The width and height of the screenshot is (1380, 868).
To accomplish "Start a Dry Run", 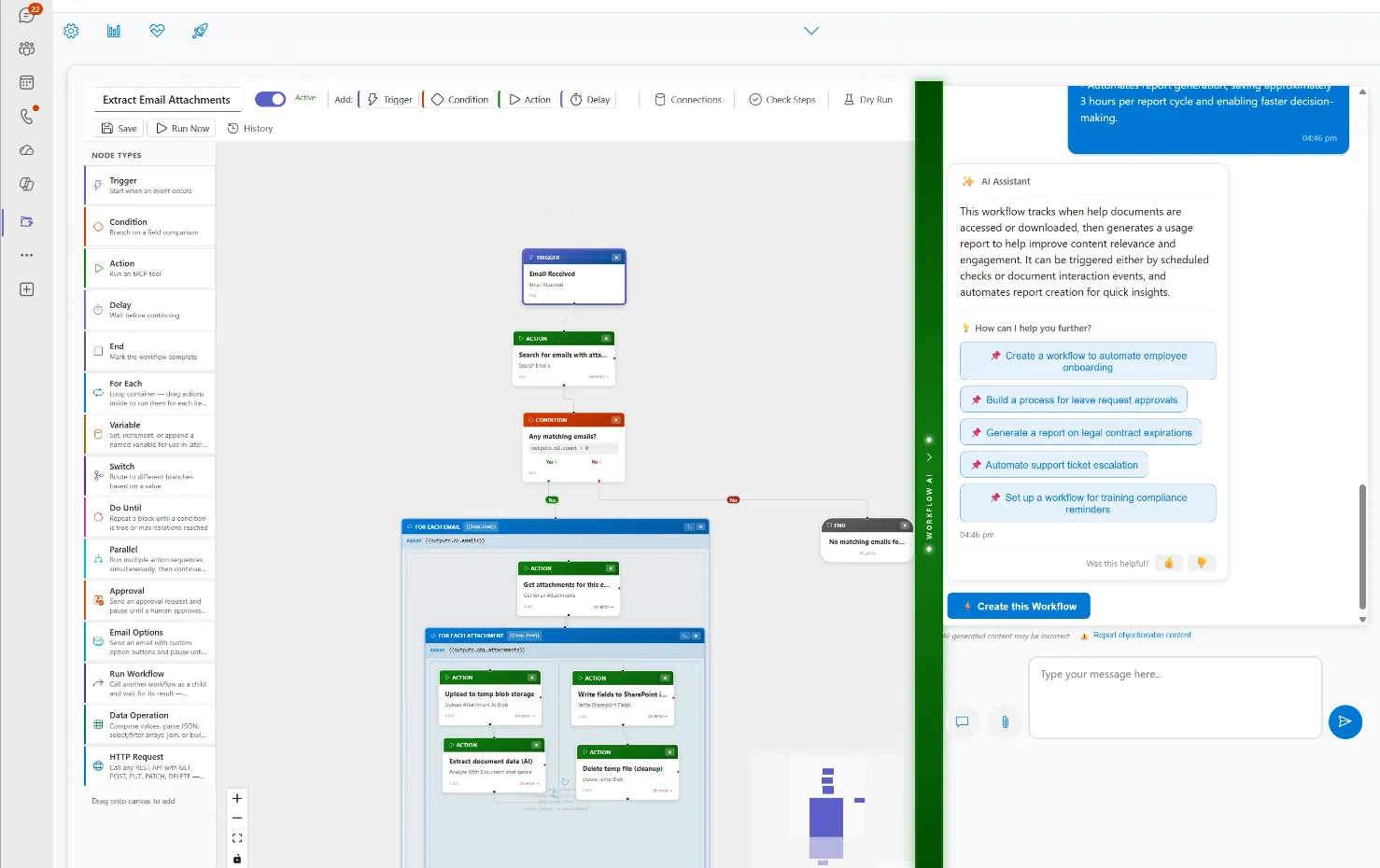I will [x=868, y=100].
